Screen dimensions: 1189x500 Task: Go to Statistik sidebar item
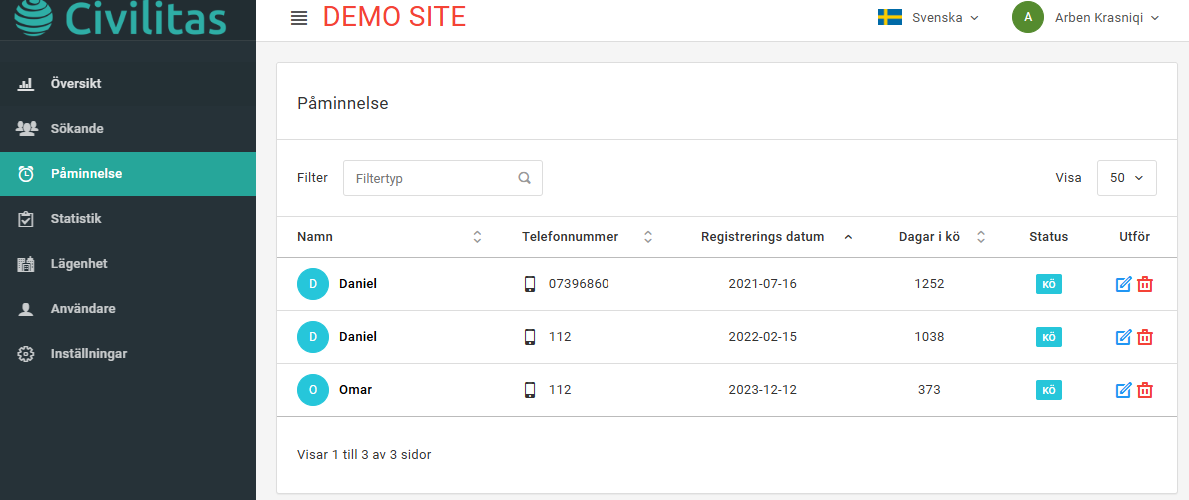coord(76,219)
